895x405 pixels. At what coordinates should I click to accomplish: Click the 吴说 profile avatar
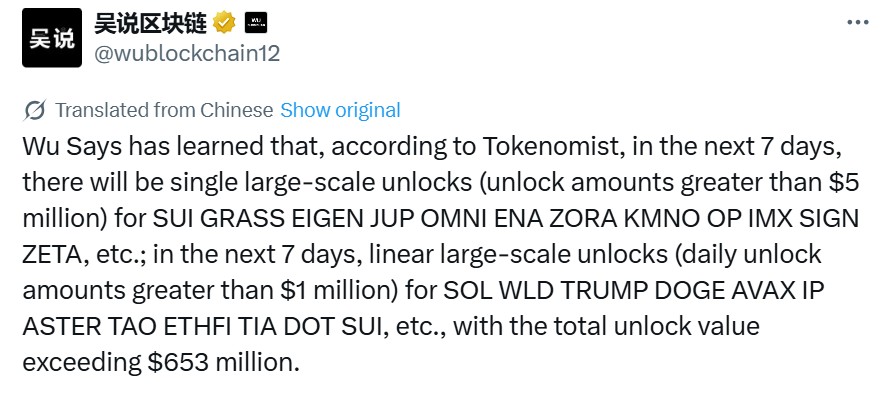[49, 39]
